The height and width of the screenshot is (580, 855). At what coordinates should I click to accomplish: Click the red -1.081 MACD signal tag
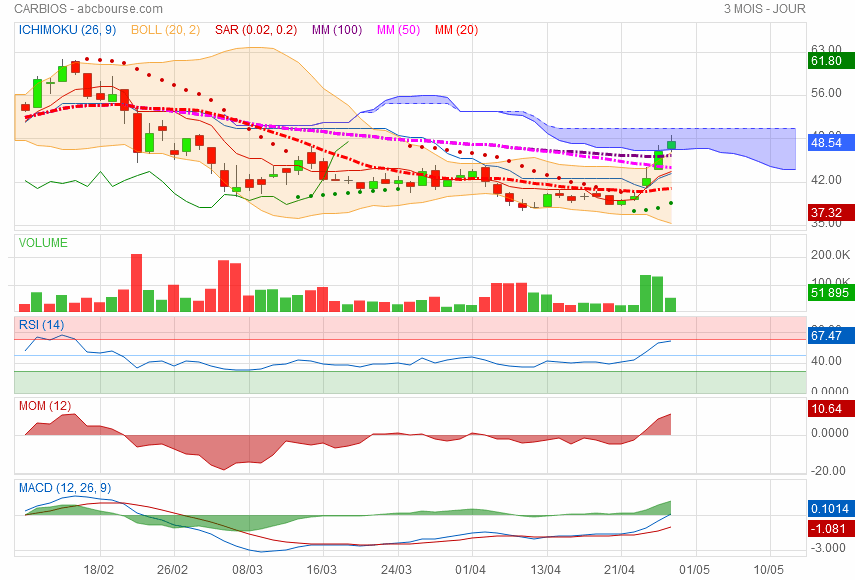point(831,529)
